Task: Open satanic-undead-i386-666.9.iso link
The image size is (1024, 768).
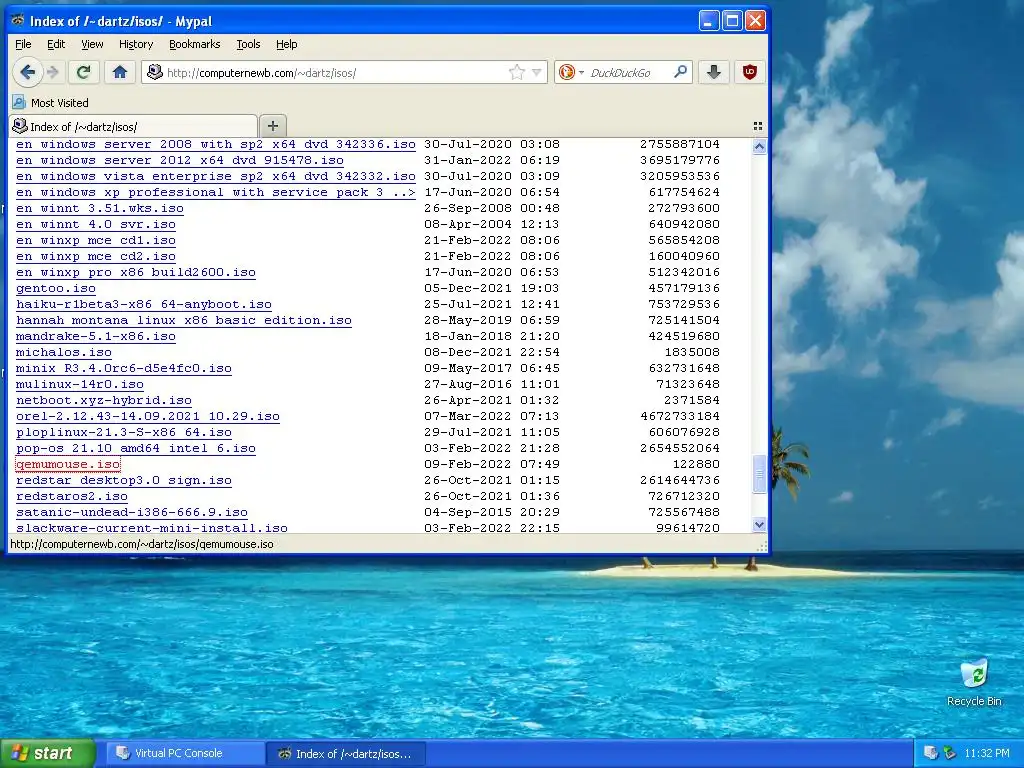Action: click(x=132, y=512)
